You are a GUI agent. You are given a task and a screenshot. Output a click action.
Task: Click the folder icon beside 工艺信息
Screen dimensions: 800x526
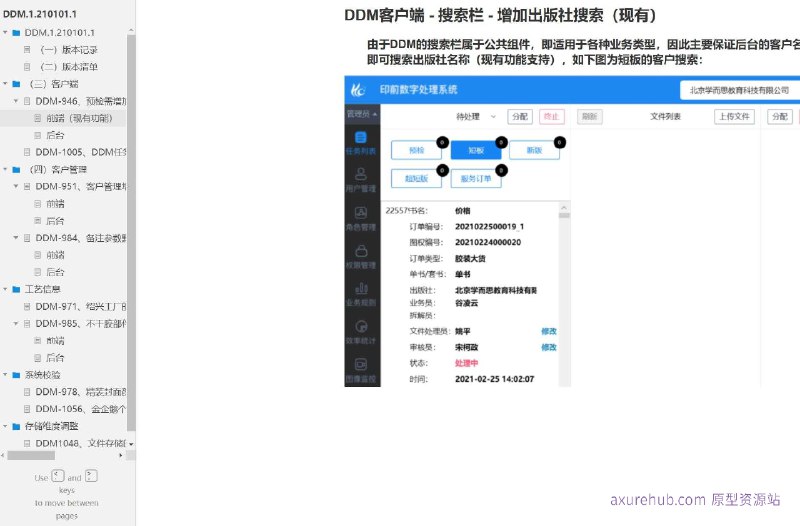point(16,289)
